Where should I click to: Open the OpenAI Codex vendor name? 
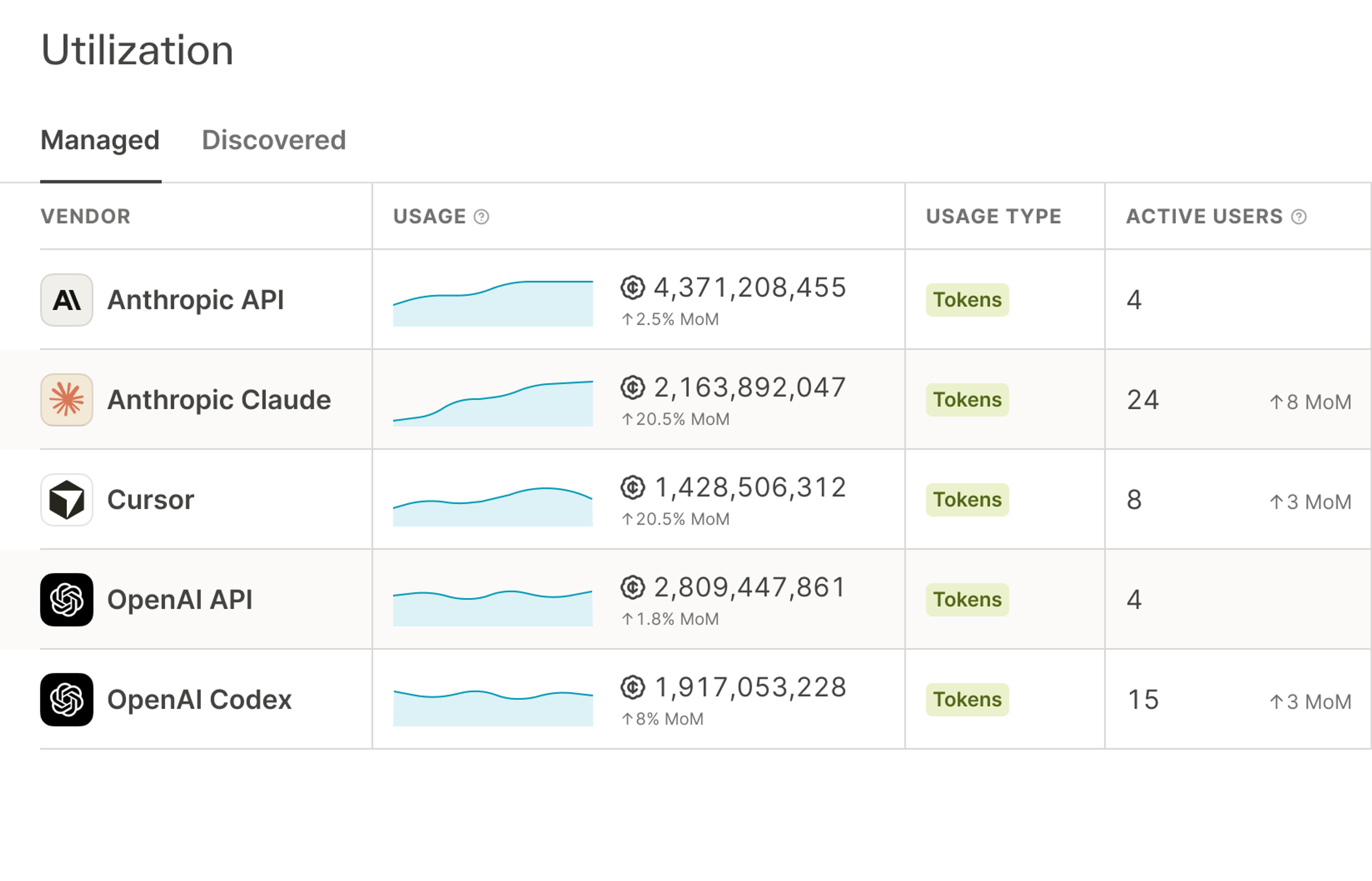200,700
